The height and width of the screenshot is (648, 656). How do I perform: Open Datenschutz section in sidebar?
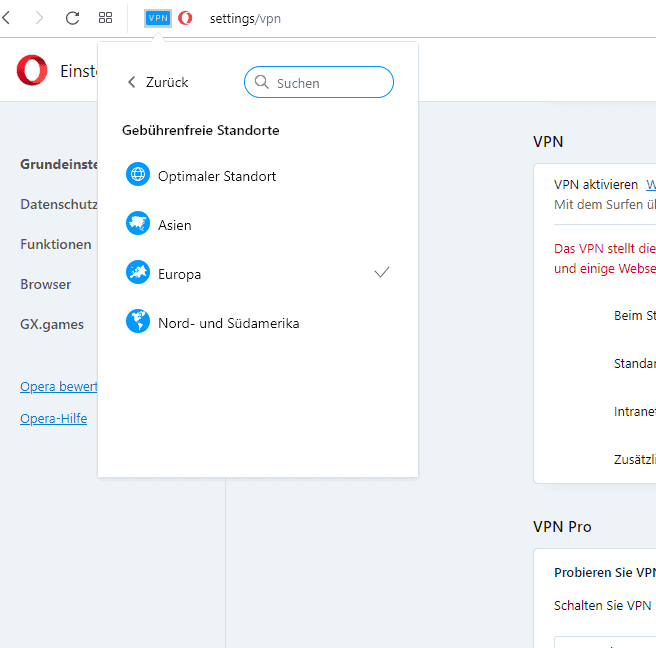tap(59, 204)
